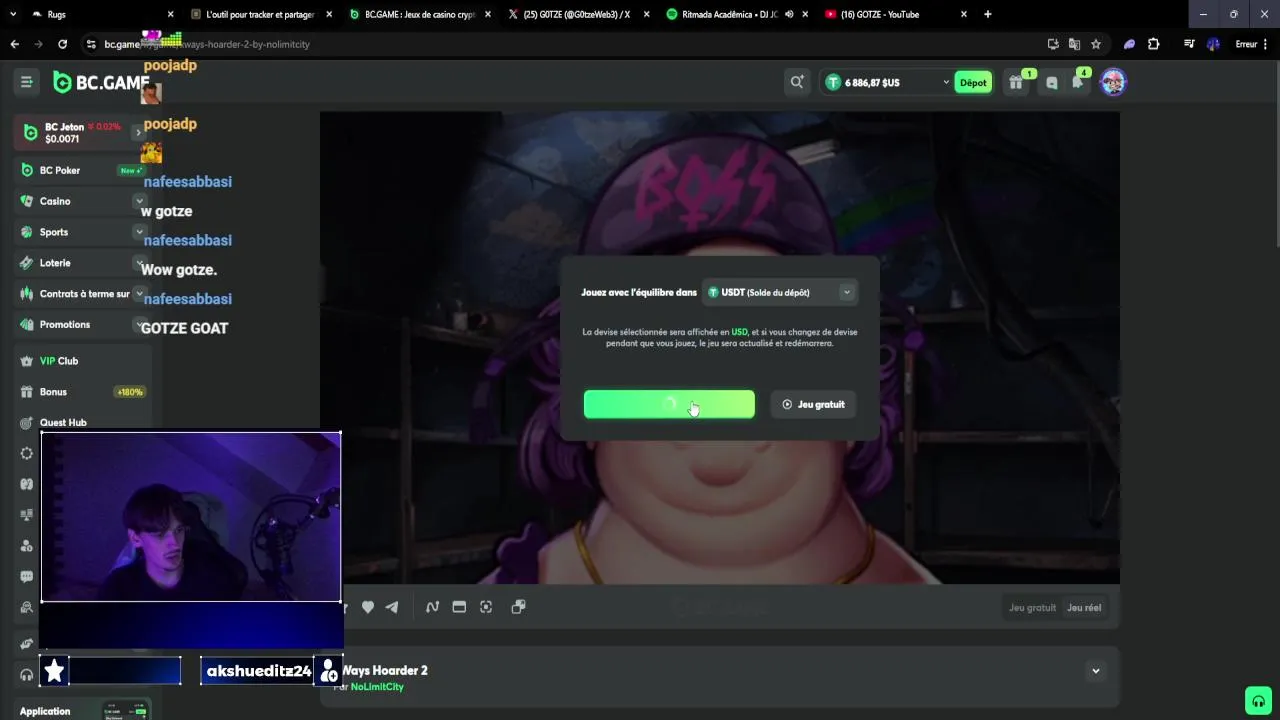Open the Application download entry in sidebar
Viewport: 1280px width, 720px height.
82,711
